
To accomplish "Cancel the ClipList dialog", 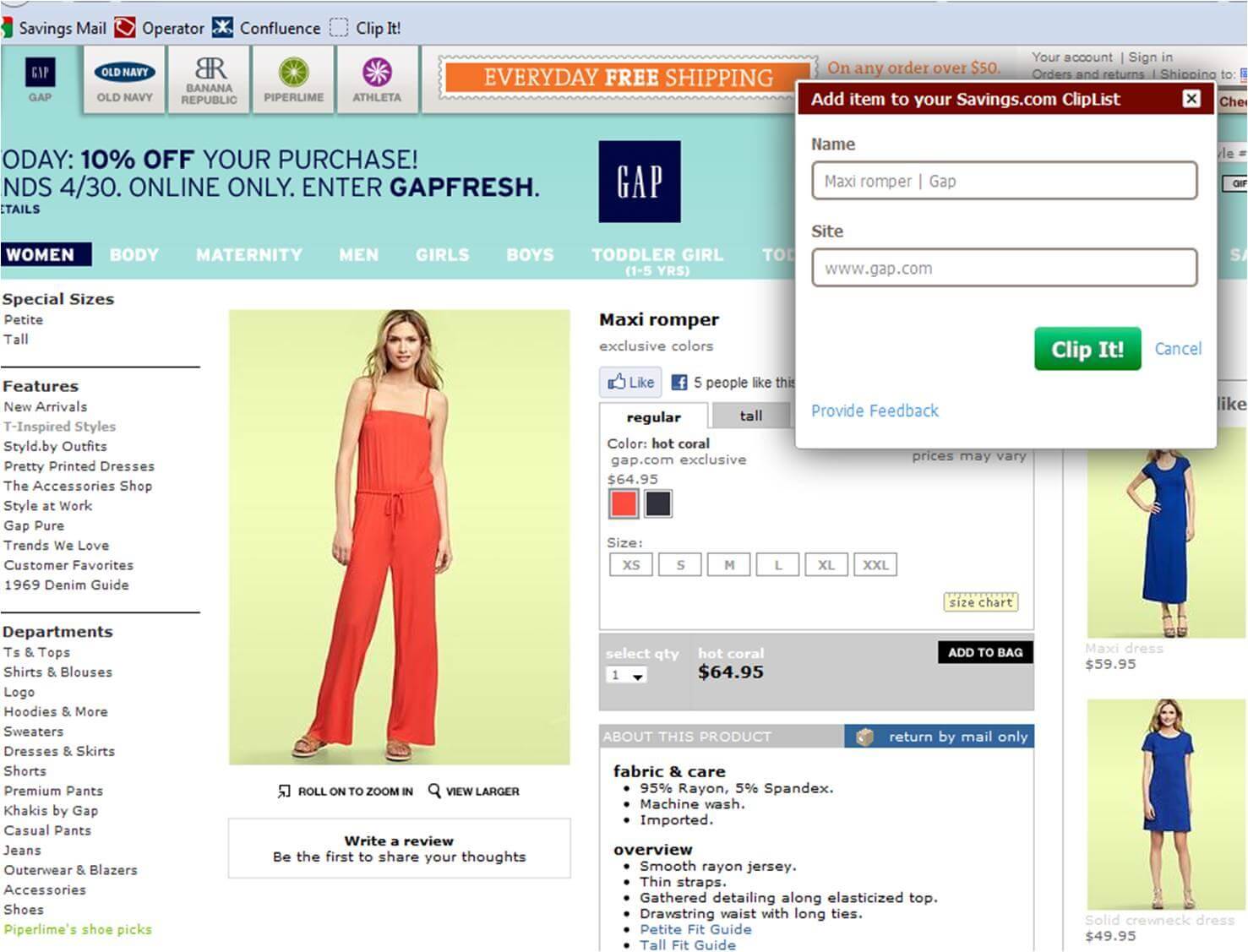I will click(1178, 349).
